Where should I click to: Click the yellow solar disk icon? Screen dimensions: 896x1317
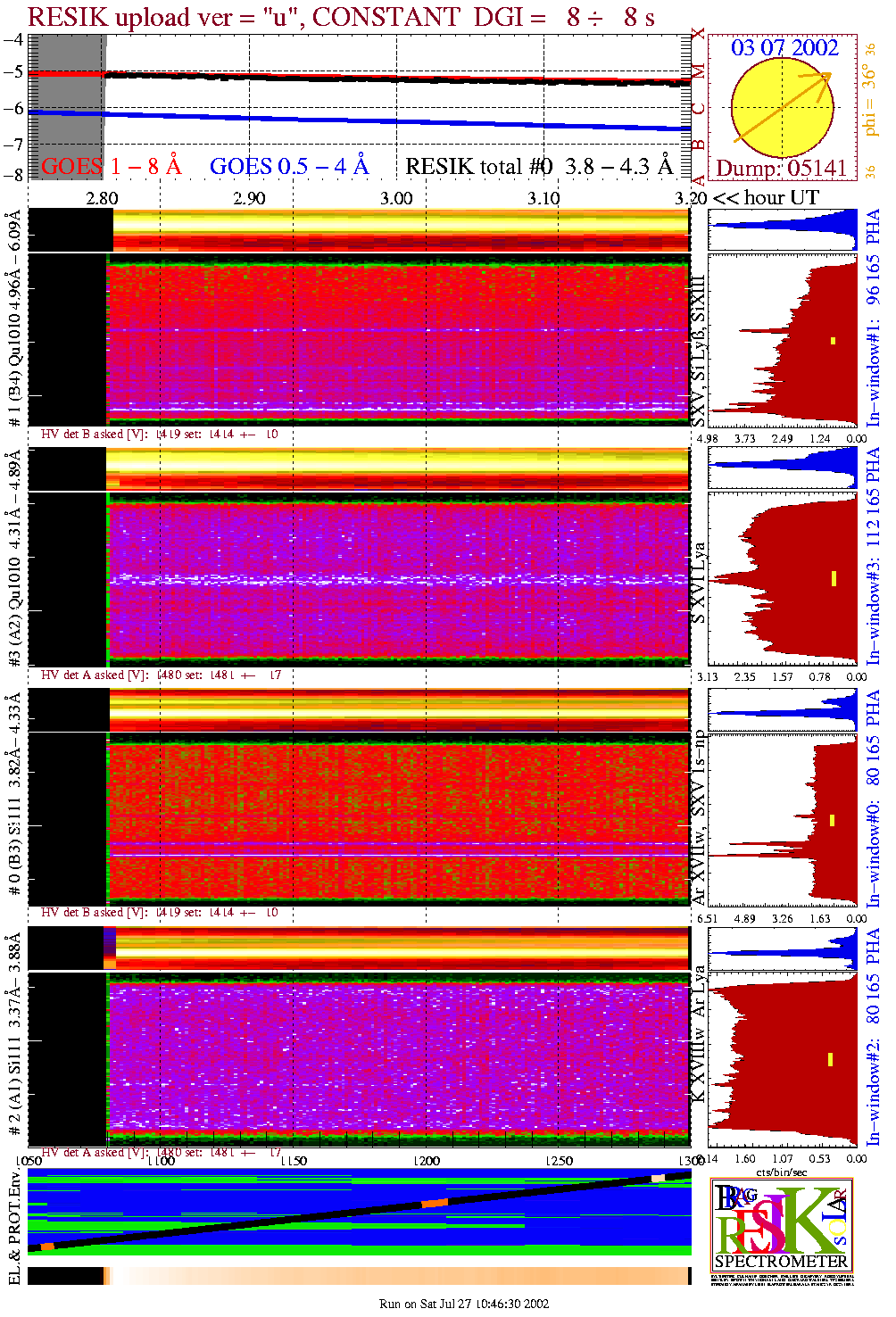point(782,109)
